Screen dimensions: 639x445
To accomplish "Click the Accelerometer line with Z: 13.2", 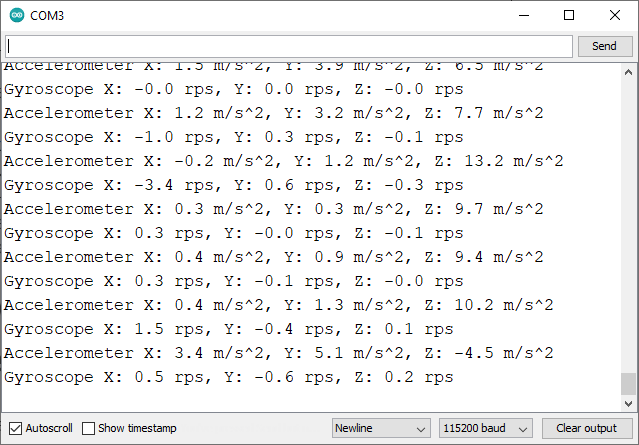I will pos(283,161).
